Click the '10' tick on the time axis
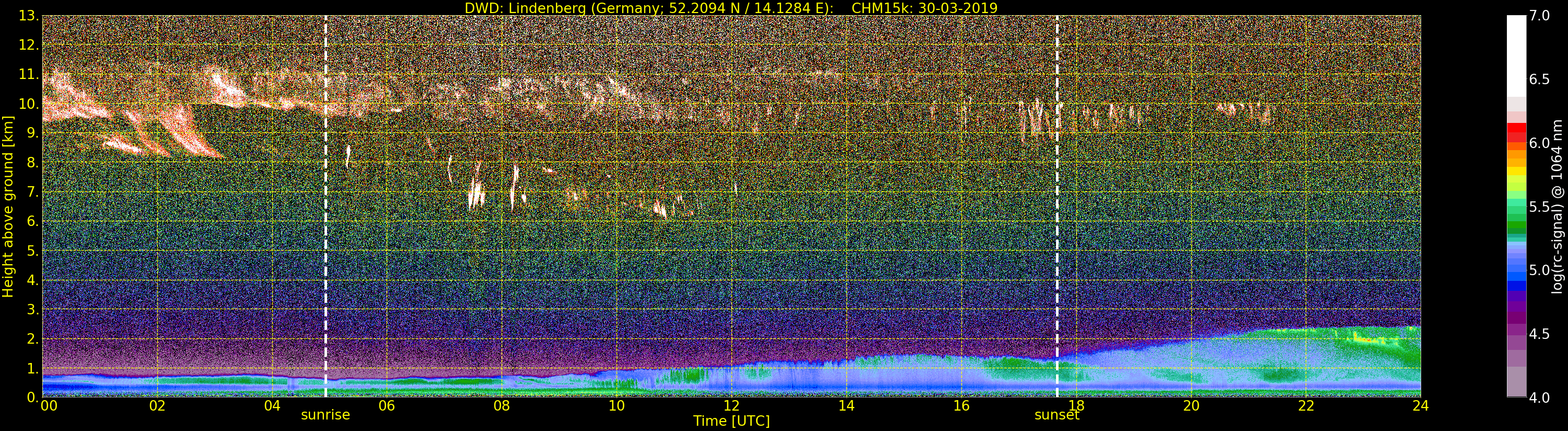The image size is (1568, 431). tap(617, 406)
